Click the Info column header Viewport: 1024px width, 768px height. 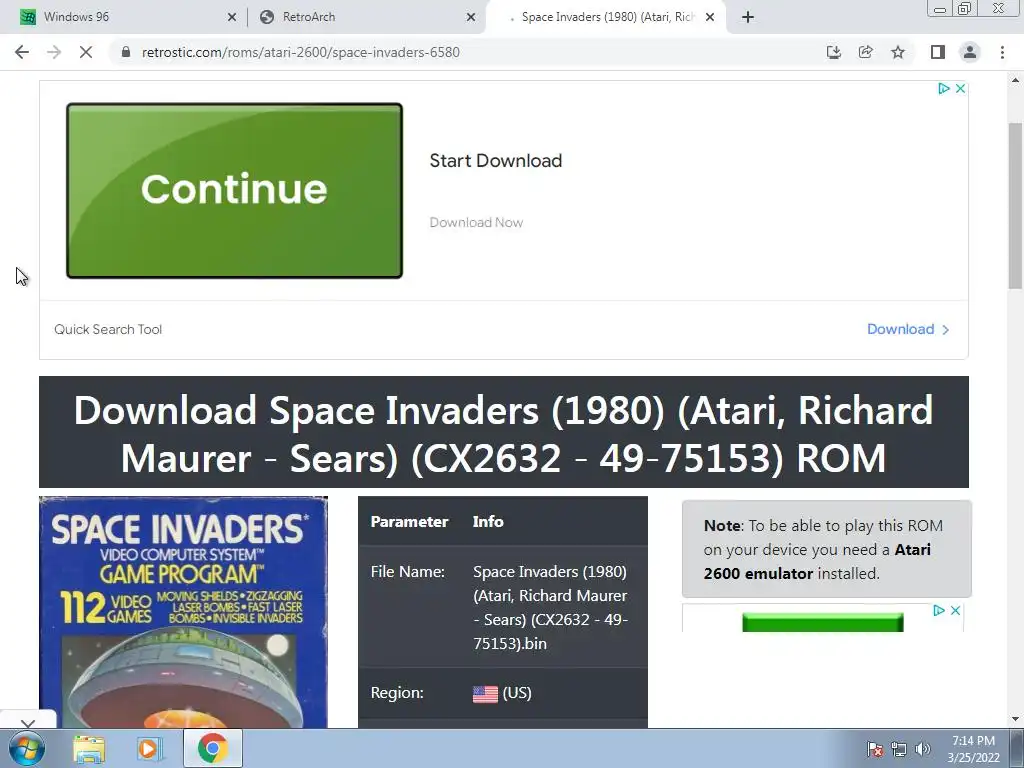pyautogui.click(x=488, y=522)
